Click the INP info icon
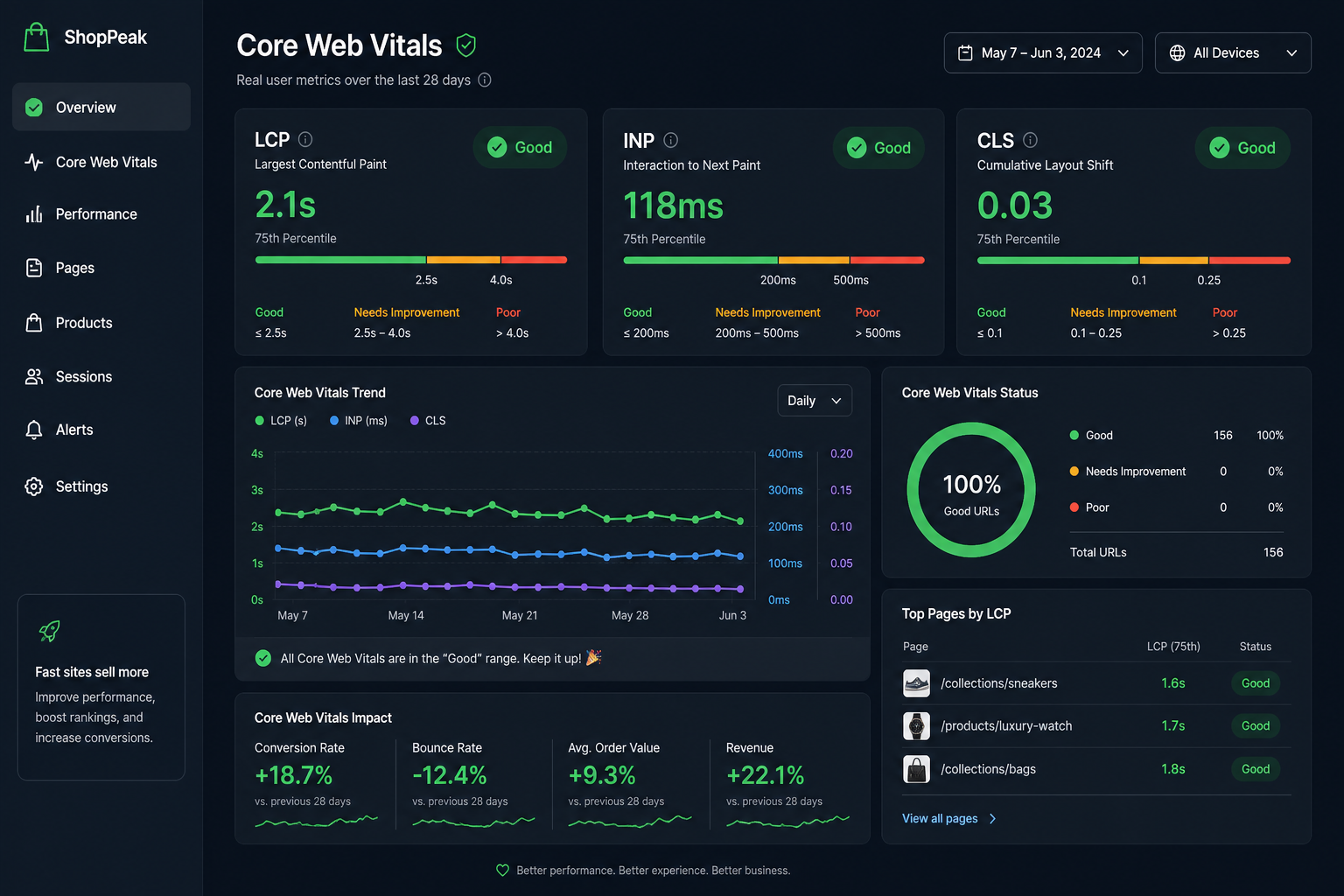This screenshot has width=1344, height=896. click(671, 140)
